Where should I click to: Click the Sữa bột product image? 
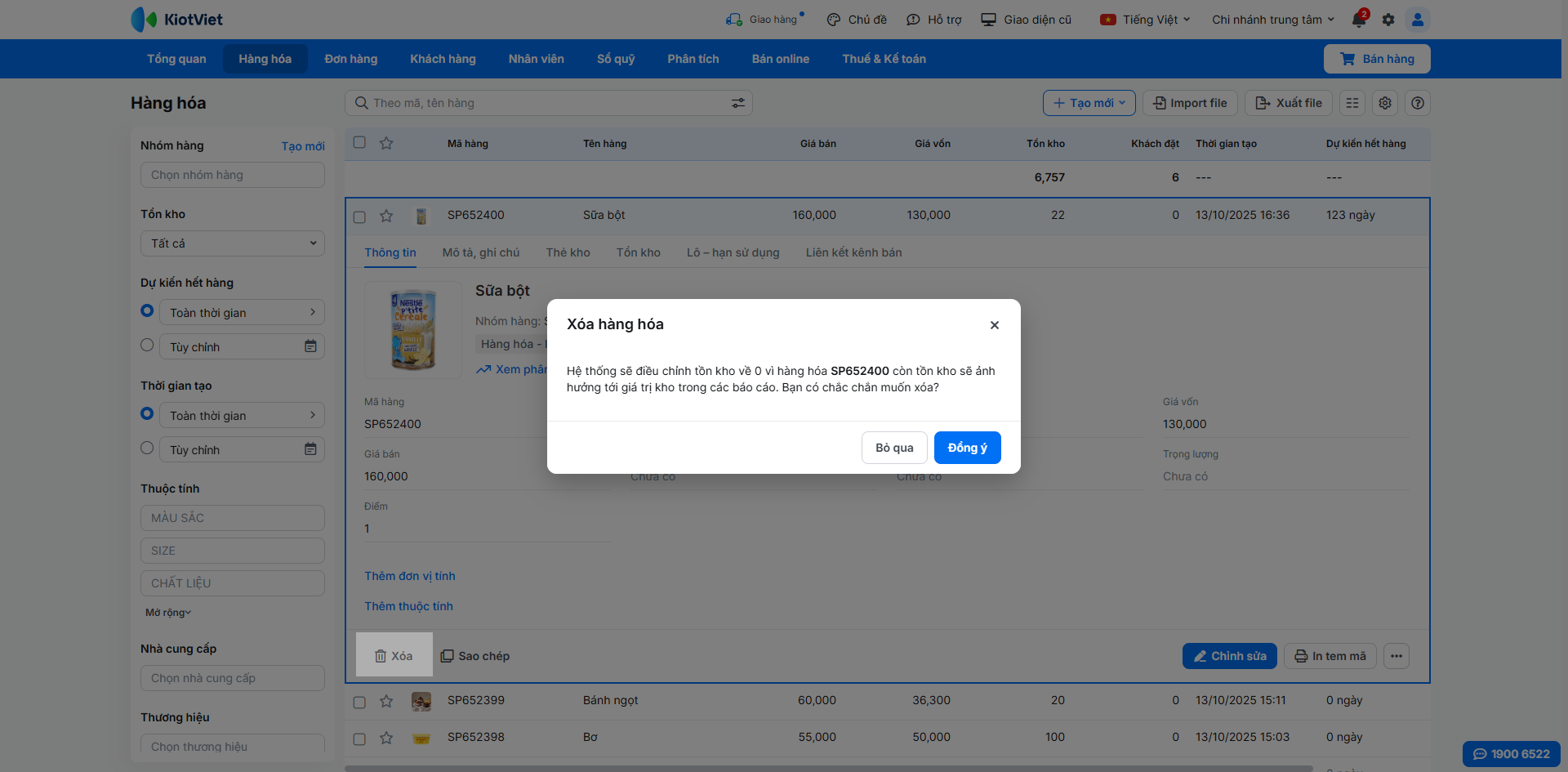coord(413,330)
